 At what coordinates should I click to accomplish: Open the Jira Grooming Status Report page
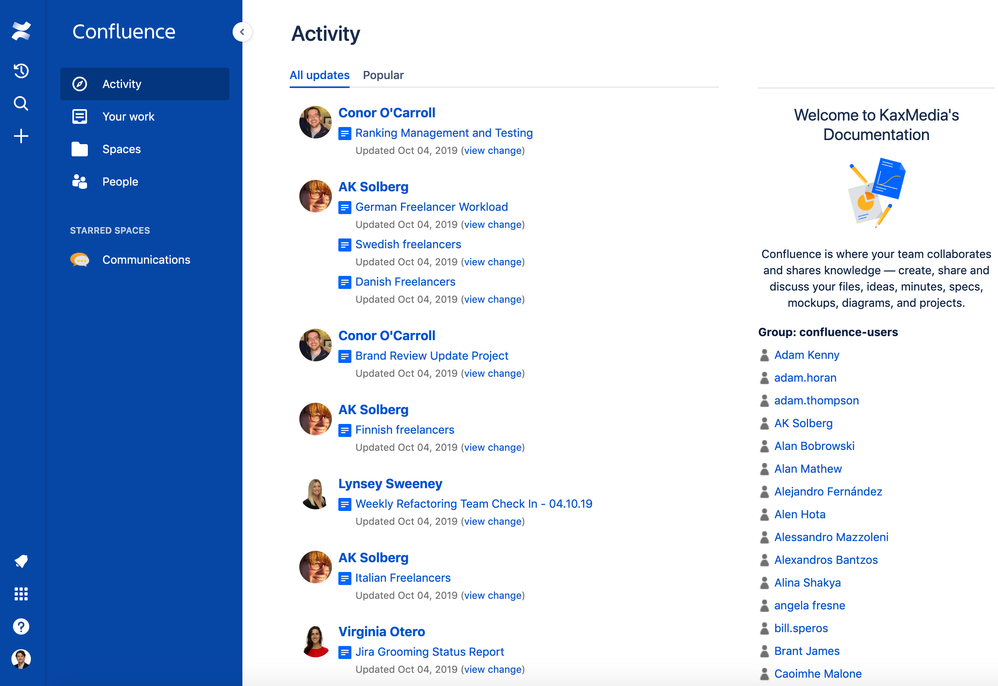(430, 652)
